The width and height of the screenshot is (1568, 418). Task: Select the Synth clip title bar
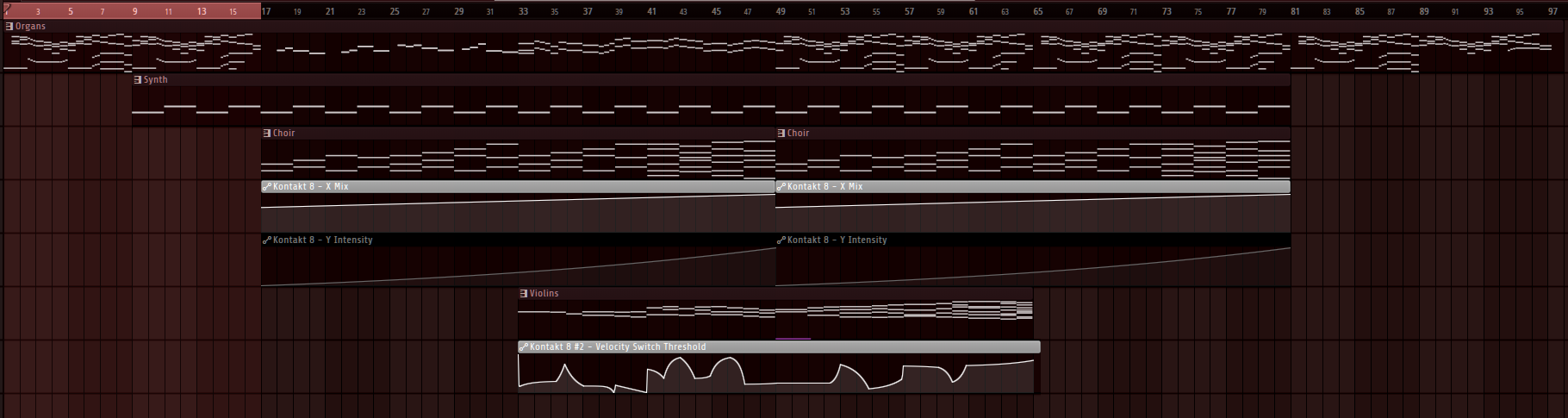click(689, 80)
